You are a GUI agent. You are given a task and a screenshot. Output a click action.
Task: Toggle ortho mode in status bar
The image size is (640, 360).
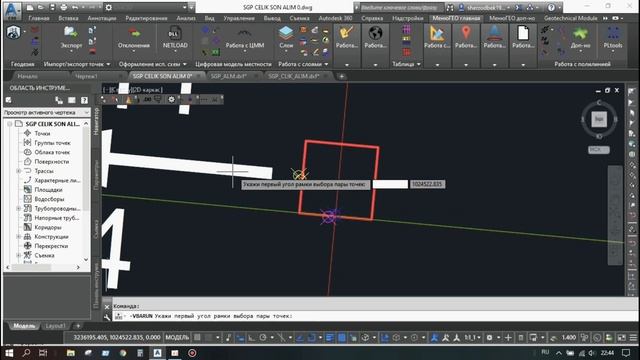[x=251, y=338]
